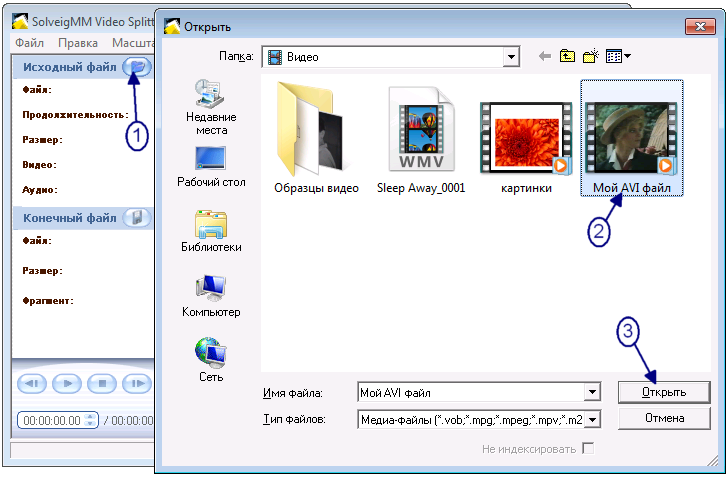This screenshot has height=479, width=728.
Task: Open Компьютер in places bar
Action: (x=211, y=296)
